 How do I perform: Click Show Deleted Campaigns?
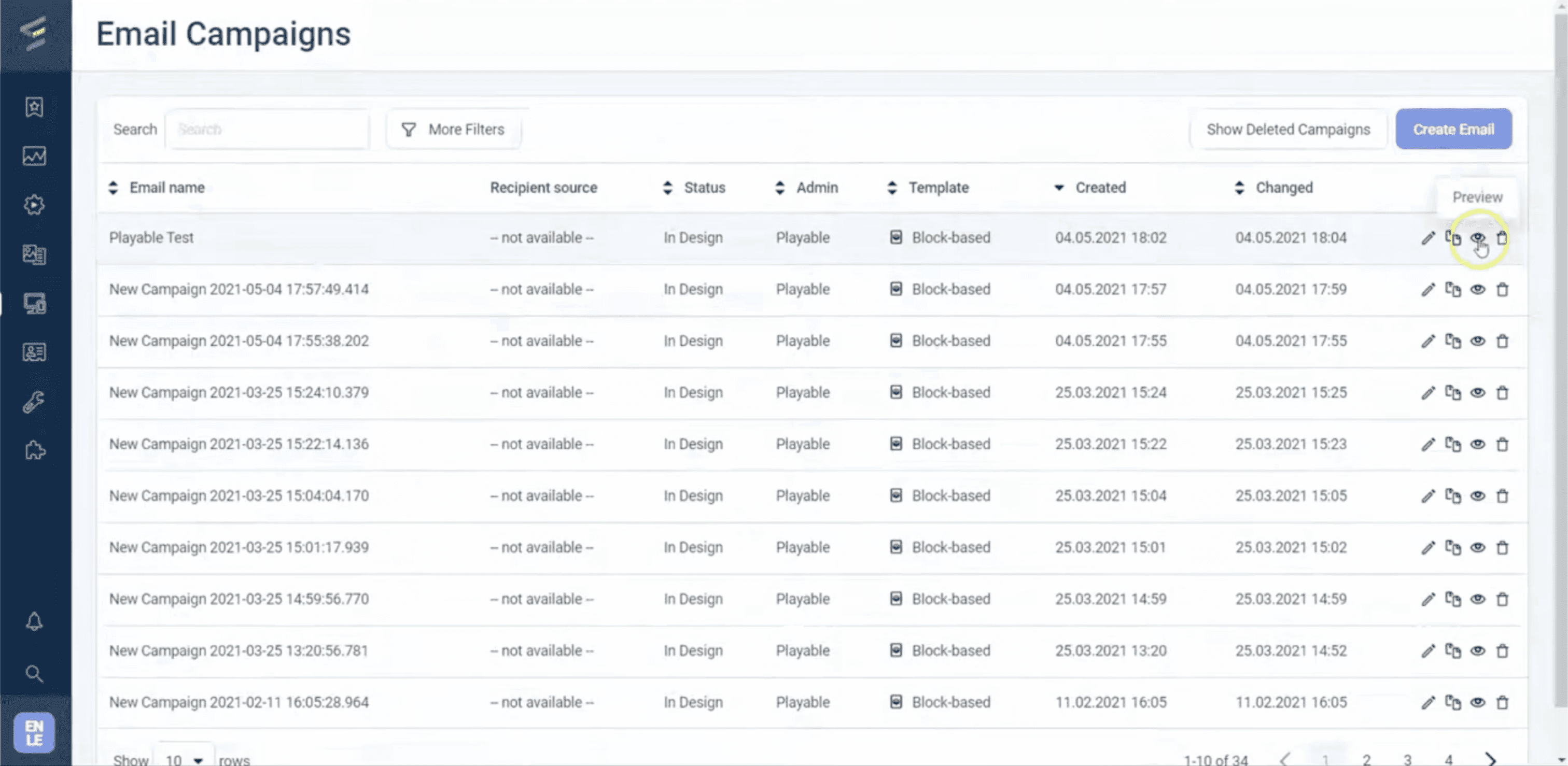point(1288,129)
